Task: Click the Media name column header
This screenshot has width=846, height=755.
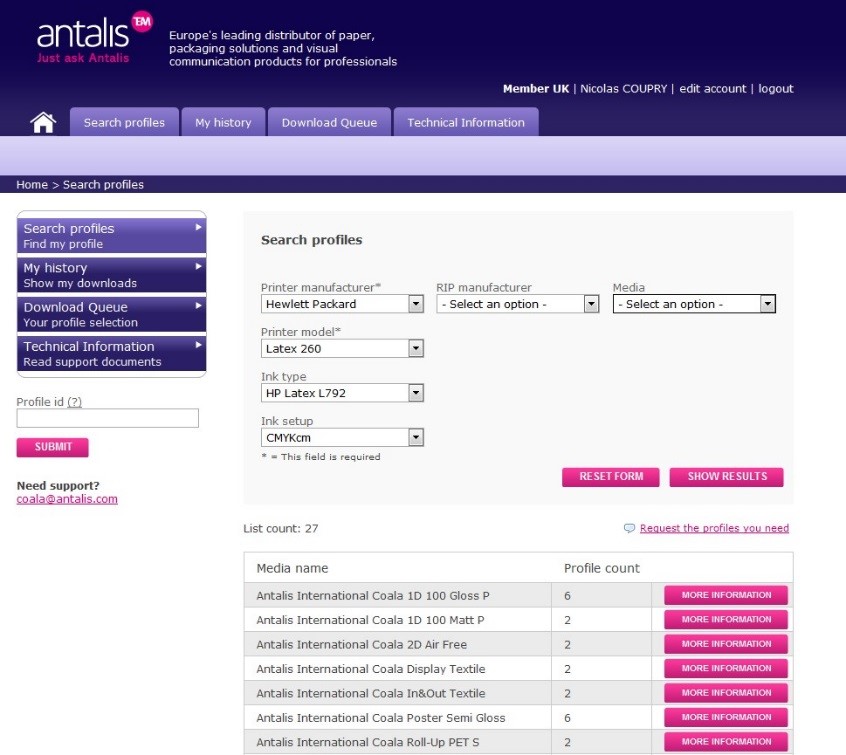Action: point(292,568)
